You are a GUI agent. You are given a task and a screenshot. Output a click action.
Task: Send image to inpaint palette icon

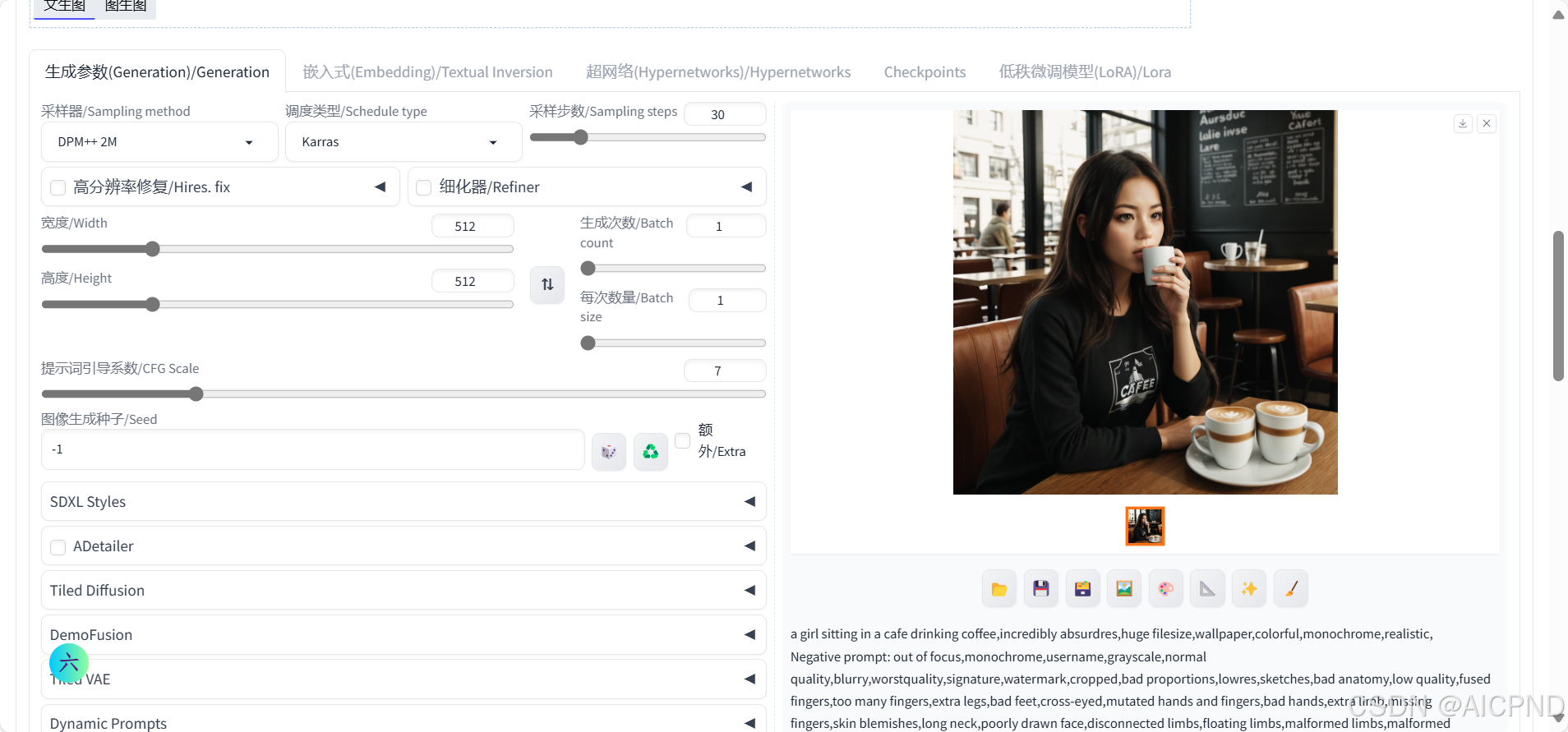pyautogui.click(x=1166, y=589)
